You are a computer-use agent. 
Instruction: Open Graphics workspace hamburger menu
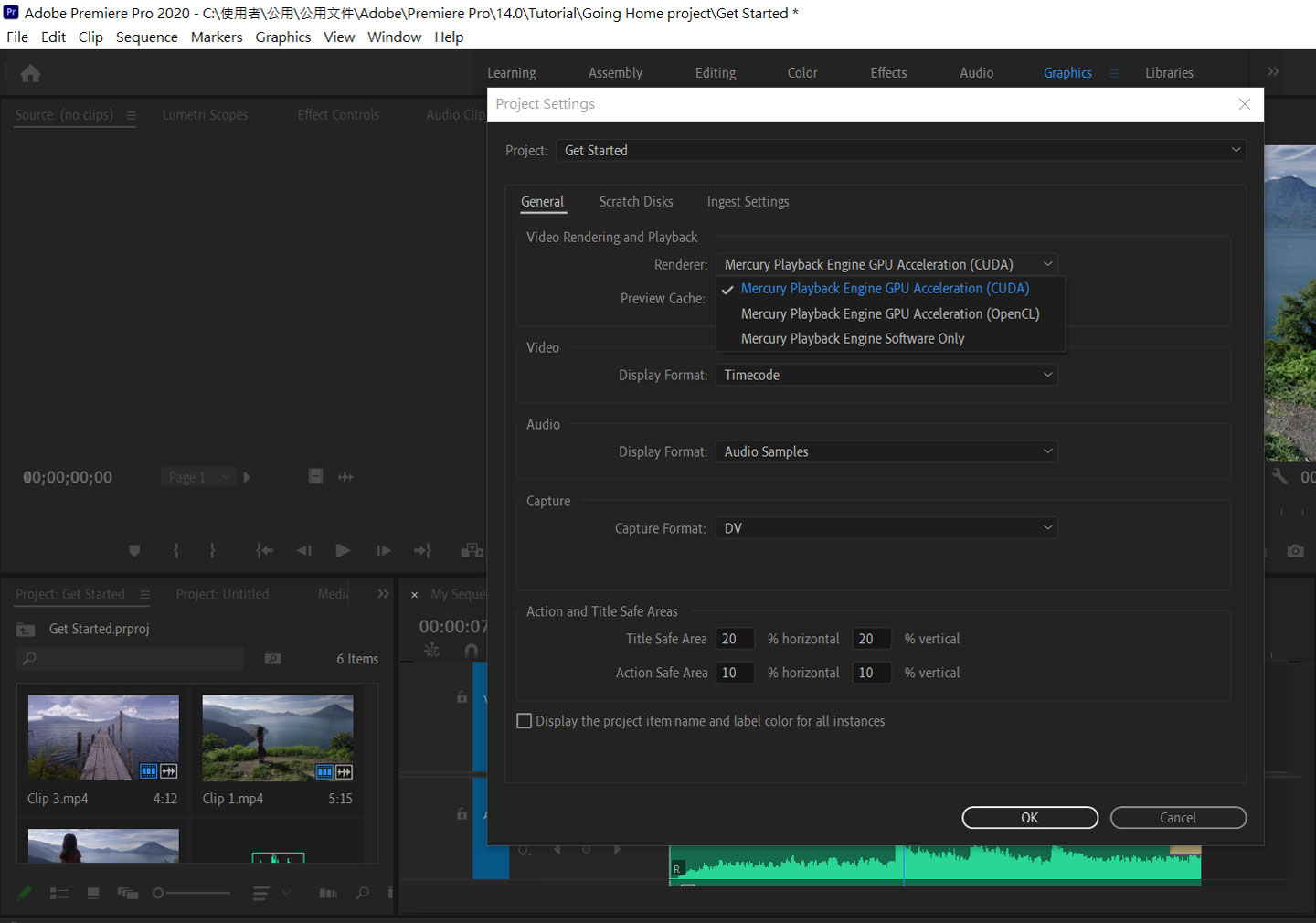[1114, 73]
